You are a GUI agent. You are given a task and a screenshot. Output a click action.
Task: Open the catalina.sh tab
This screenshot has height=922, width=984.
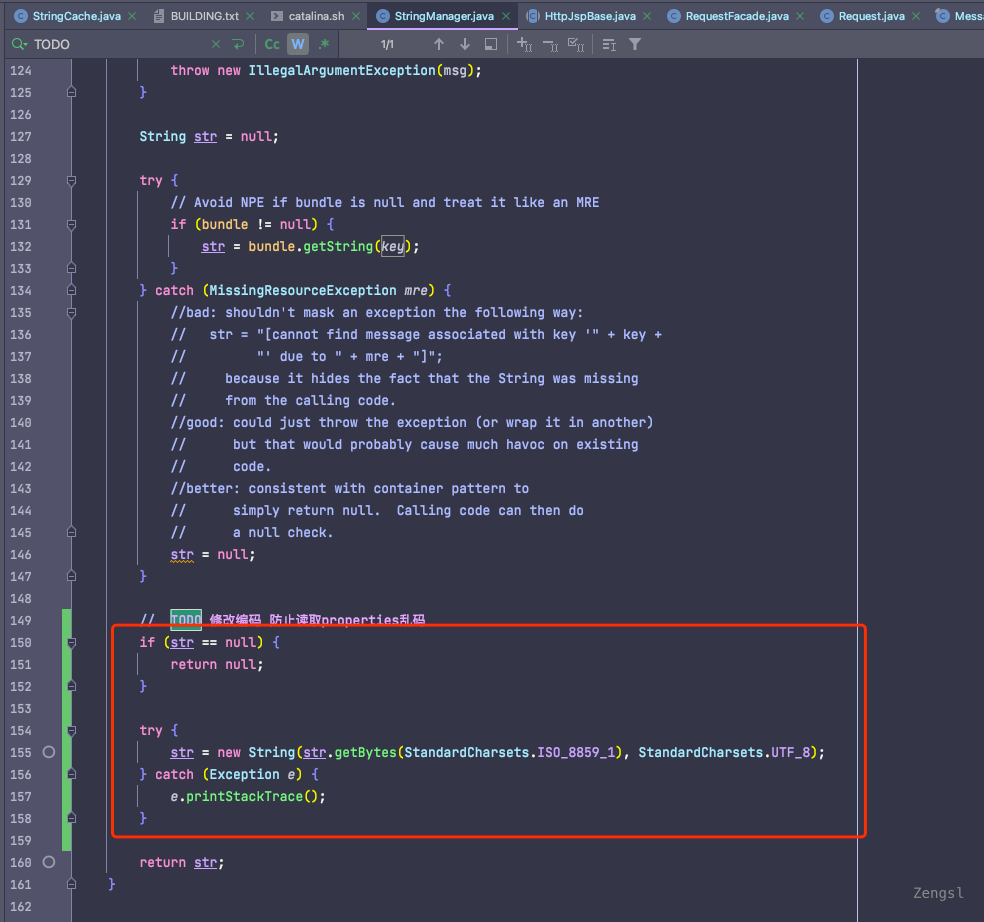[315, 16]
